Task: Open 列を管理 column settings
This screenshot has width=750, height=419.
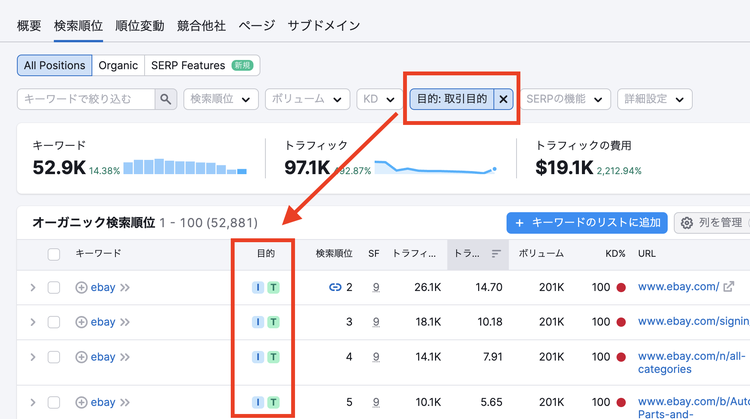Action: click(713, 223)
